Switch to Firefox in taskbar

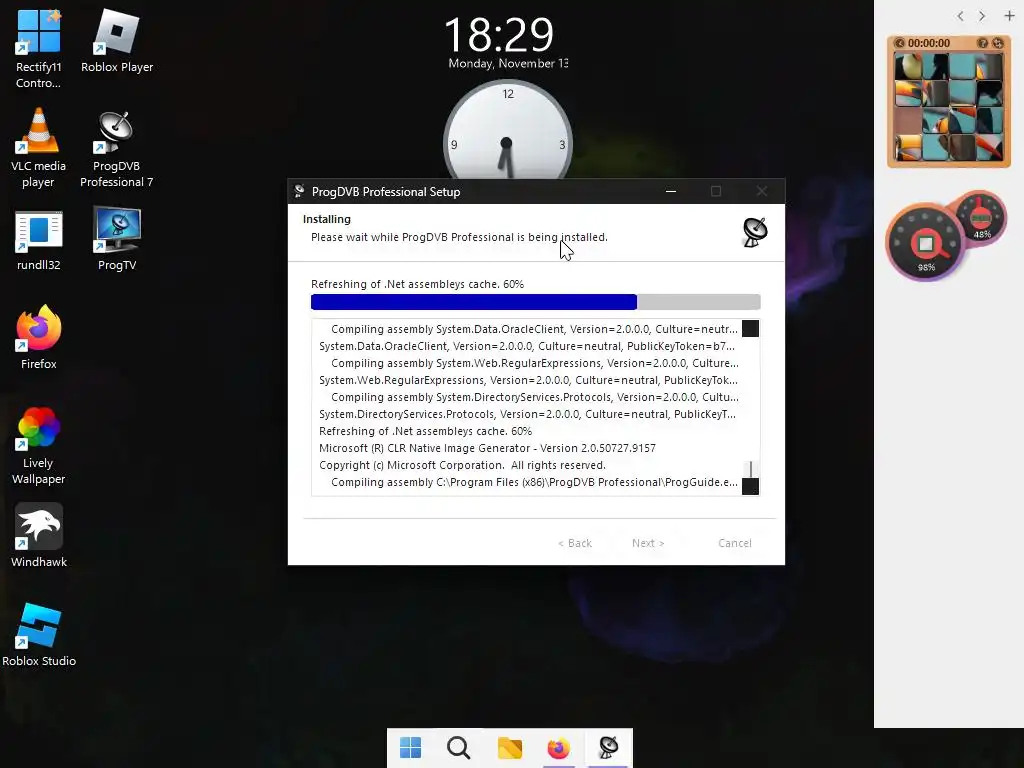point(558,748)
